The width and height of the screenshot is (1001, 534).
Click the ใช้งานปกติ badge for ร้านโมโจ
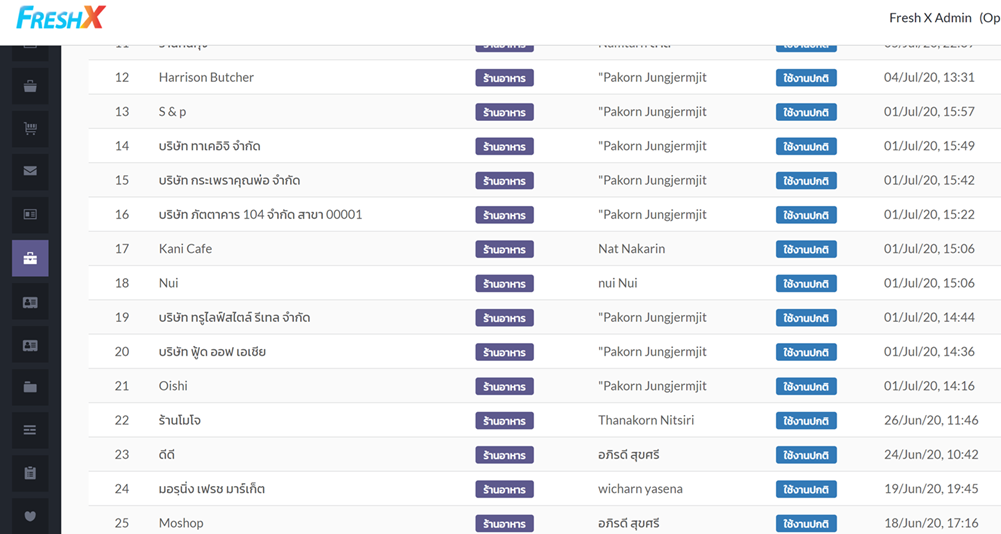(x=806, y=421)
